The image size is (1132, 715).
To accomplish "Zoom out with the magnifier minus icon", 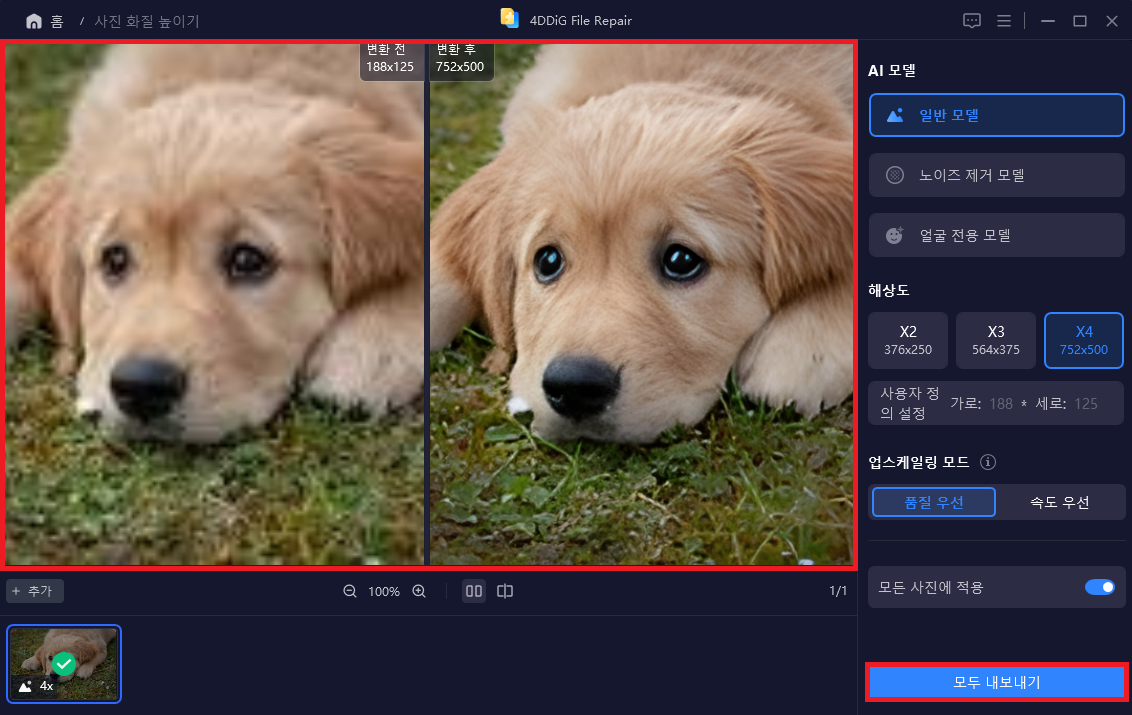I will click(350, 592).
